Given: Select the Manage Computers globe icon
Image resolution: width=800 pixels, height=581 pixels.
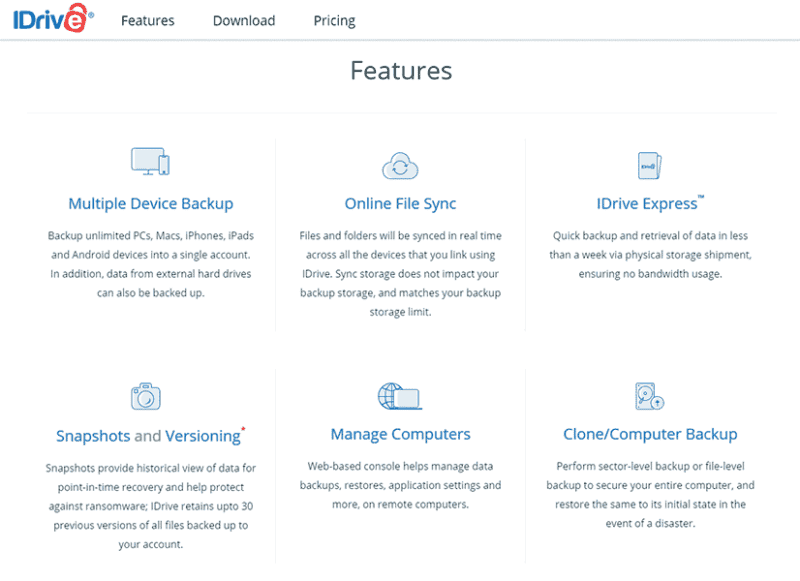Looking at the screenshot, I should pos(400,395).
